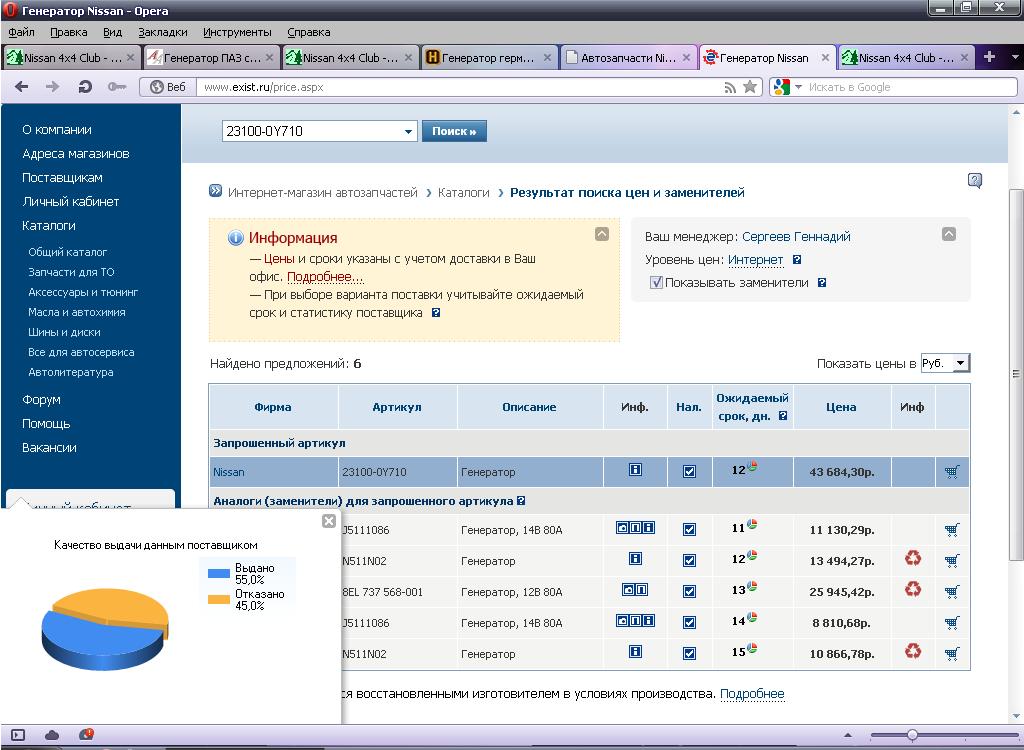Open info icon in the 13 494,27р. row
1024x750 pixels.
coord(635,558)
